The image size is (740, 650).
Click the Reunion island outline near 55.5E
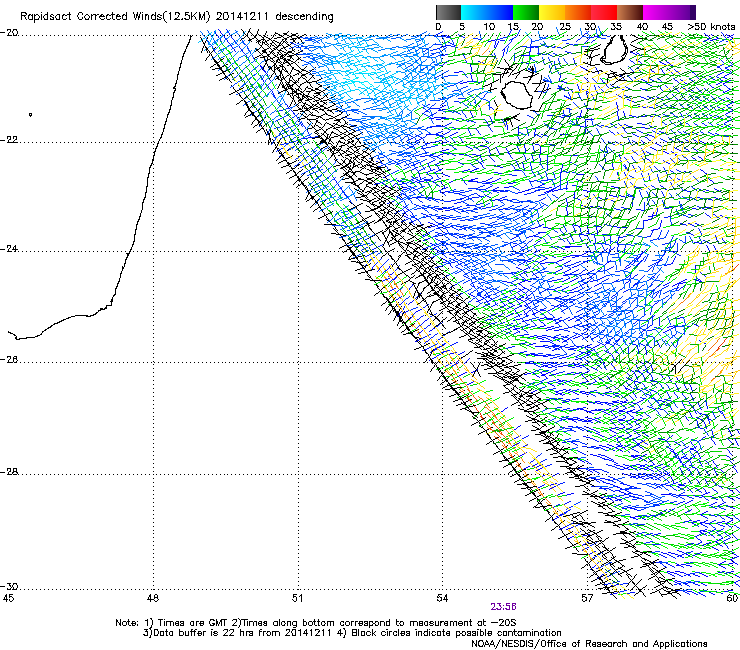point(517,95)
